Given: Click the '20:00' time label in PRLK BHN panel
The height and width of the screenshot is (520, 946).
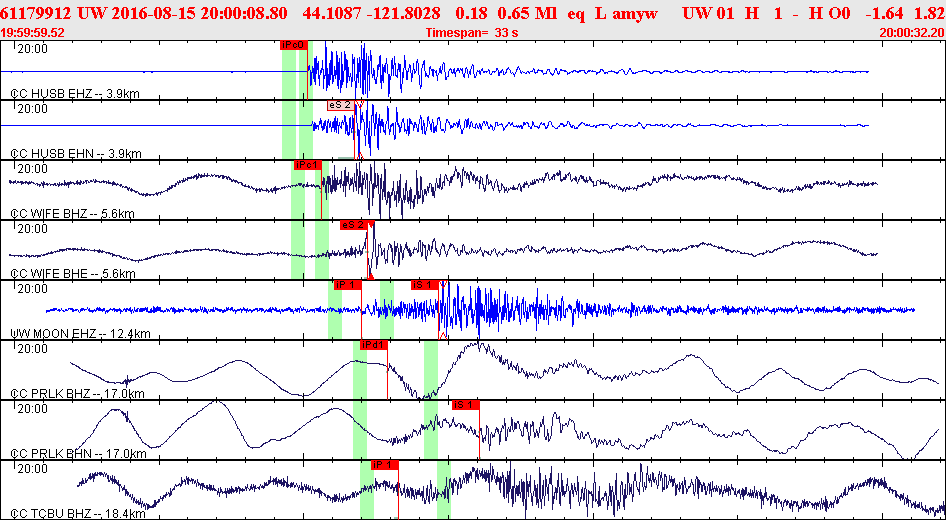Looking at the screenshot, I should pos(33,409).
